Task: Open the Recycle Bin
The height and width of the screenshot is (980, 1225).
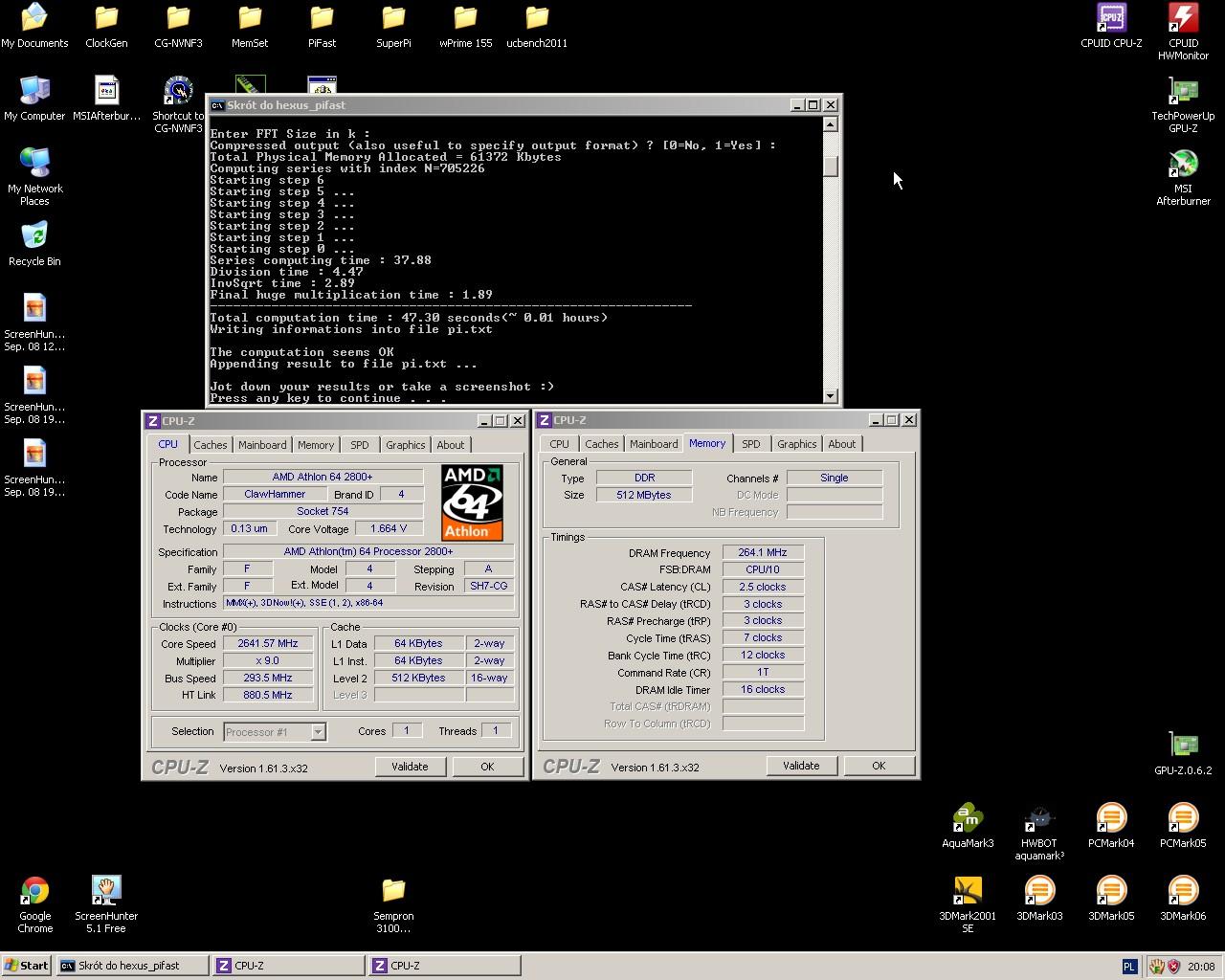Action: [34, 243]
